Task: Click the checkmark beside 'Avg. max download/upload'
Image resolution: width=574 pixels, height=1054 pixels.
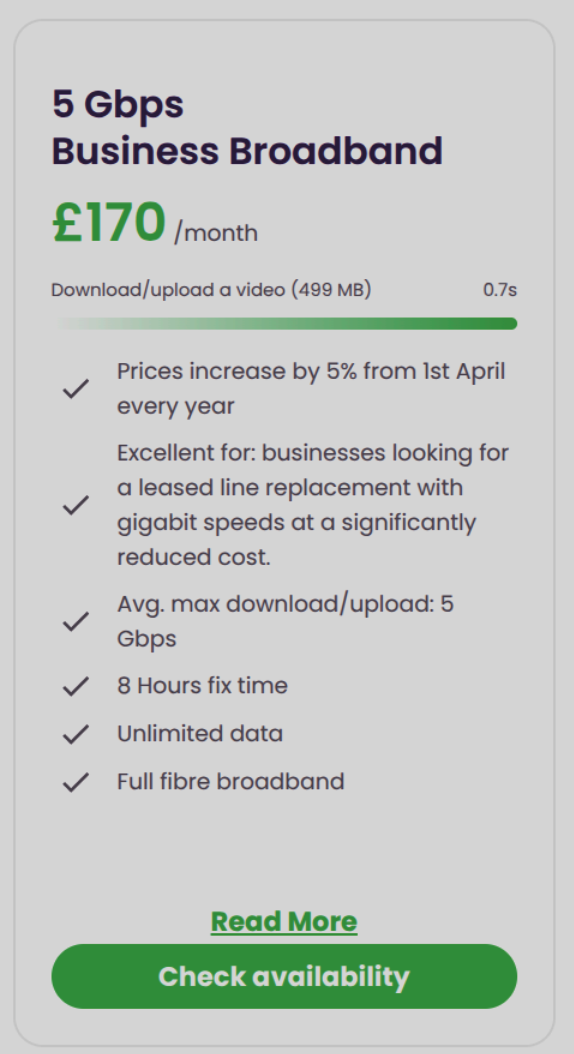Action: 76,621
